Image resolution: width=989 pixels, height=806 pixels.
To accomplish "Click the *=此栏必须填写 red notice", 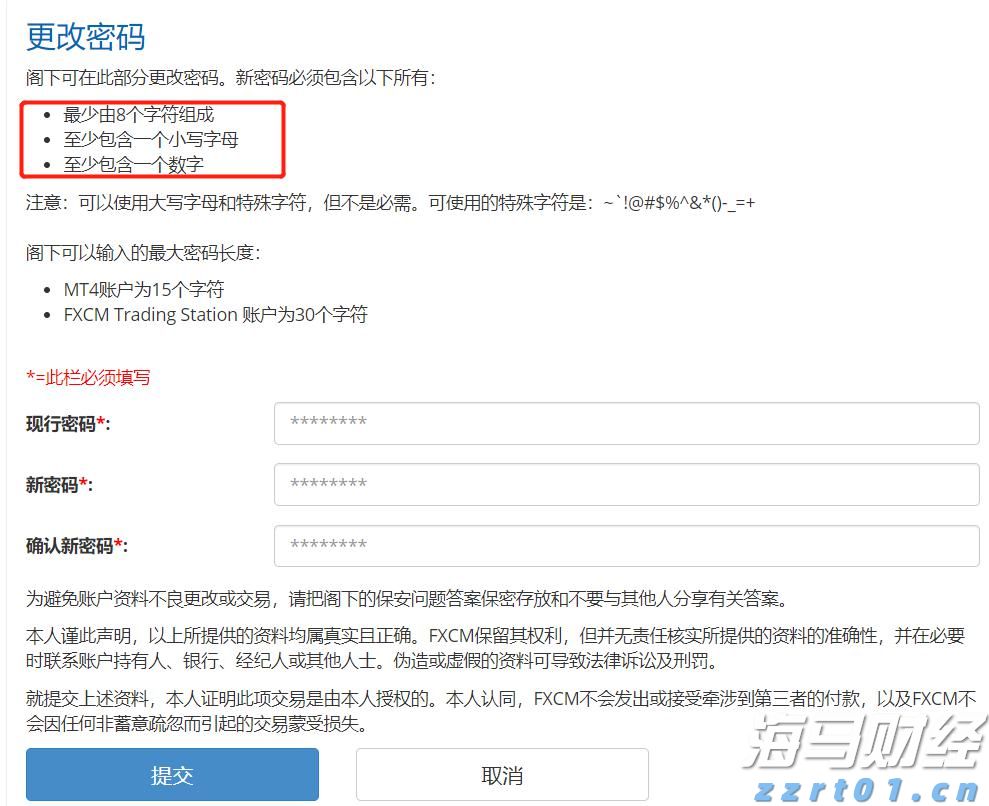I will pyautogui.click(x=88, y=378).
